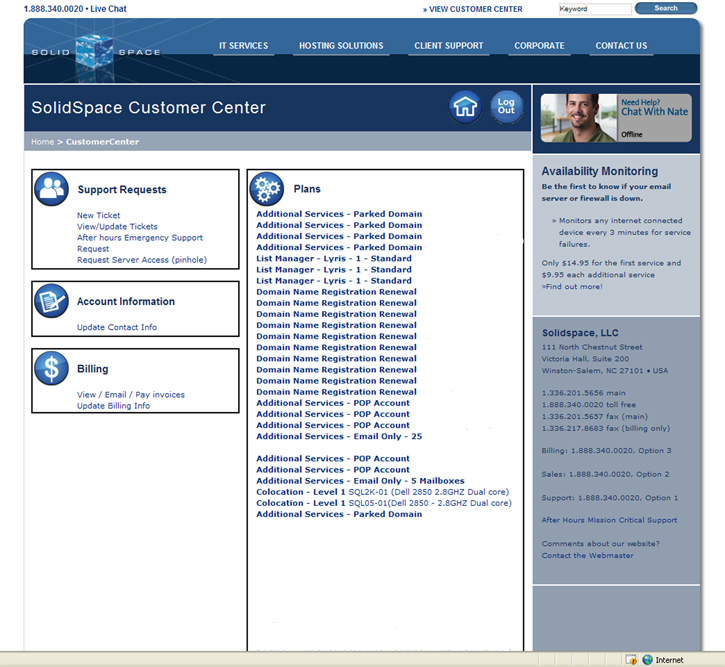This screenshot has height=667, width=725.
Task: Click the SolidSpace cube logo
Action: [95, 52]
